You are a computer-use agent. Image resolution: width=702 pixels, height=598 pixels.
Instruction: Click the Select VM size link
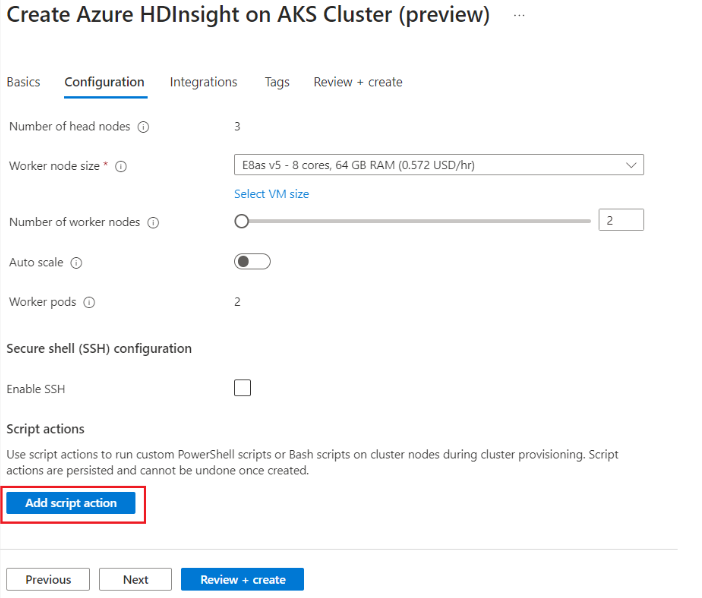click(271, 194)
